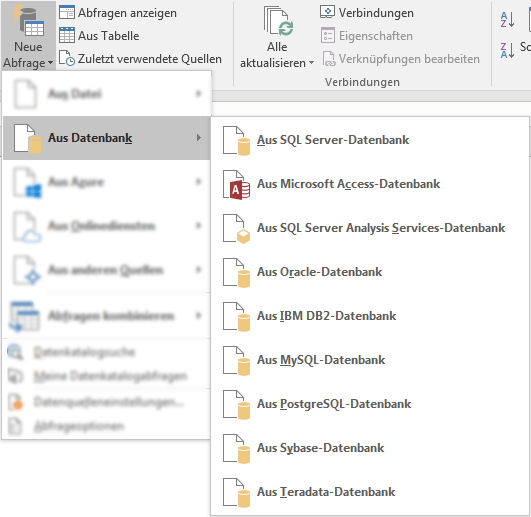Open the Aus Datei menu entry
The width and height of the screenshot is (531, 517).
point(107,93)
